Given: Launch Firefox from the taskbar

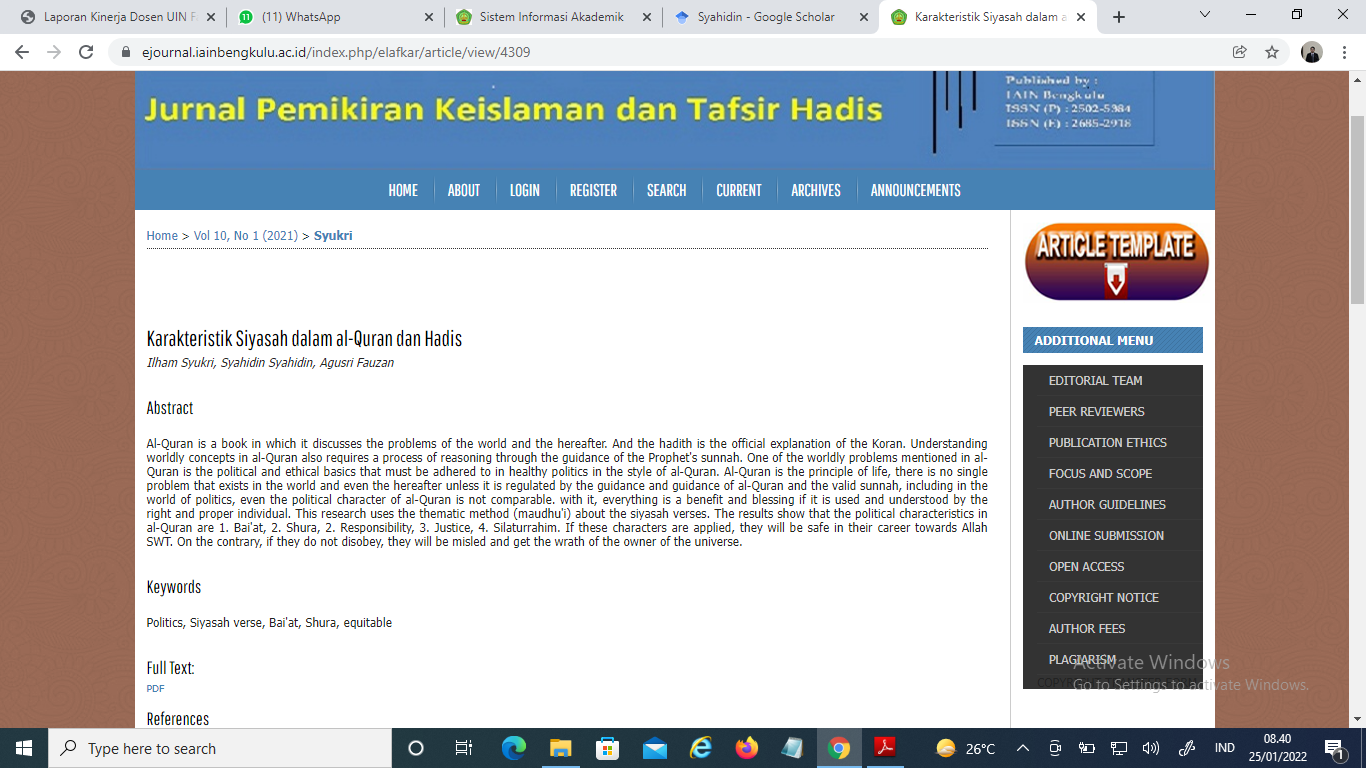Looking at the screenshot, I should (746, 748).
